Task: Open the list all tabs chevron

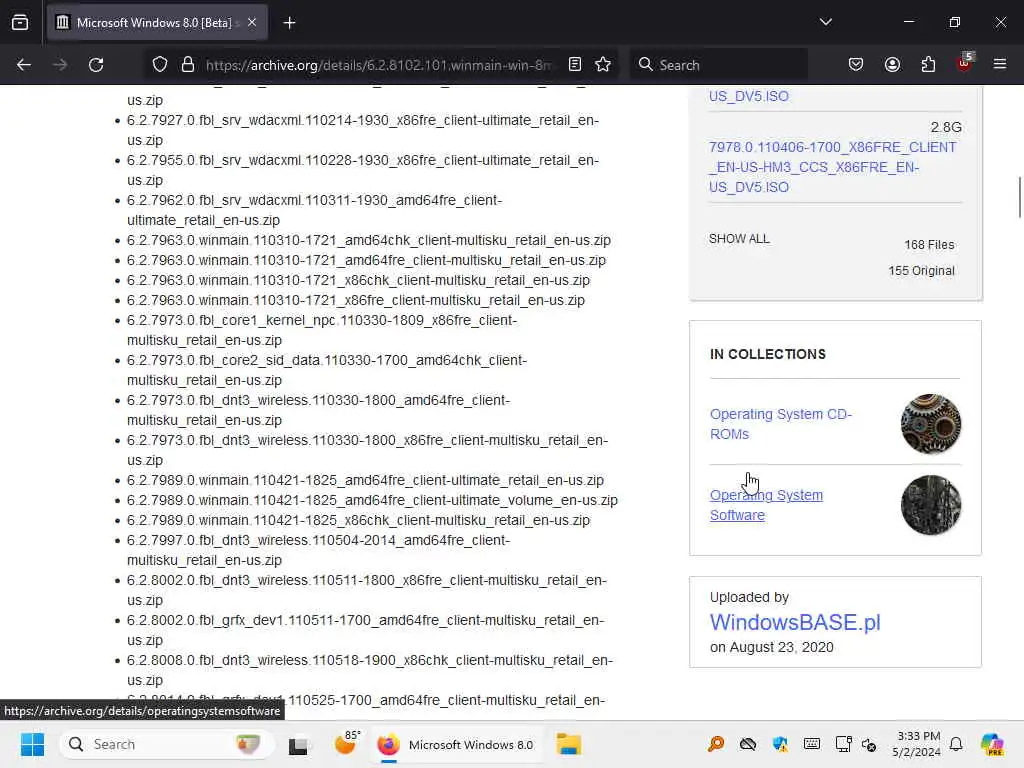Action: click(825, 22)
